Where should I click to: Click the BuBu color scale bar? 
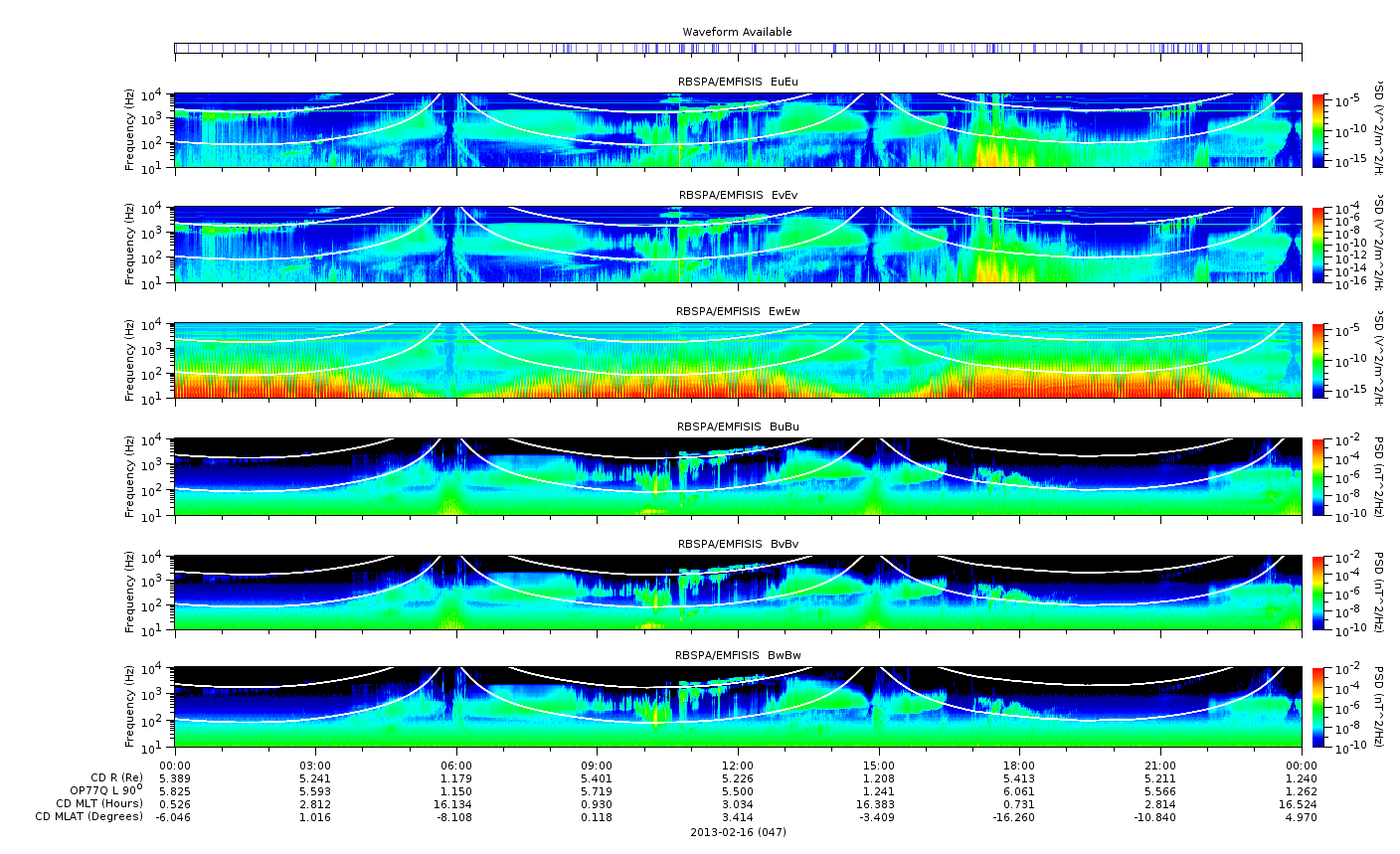1319,476
